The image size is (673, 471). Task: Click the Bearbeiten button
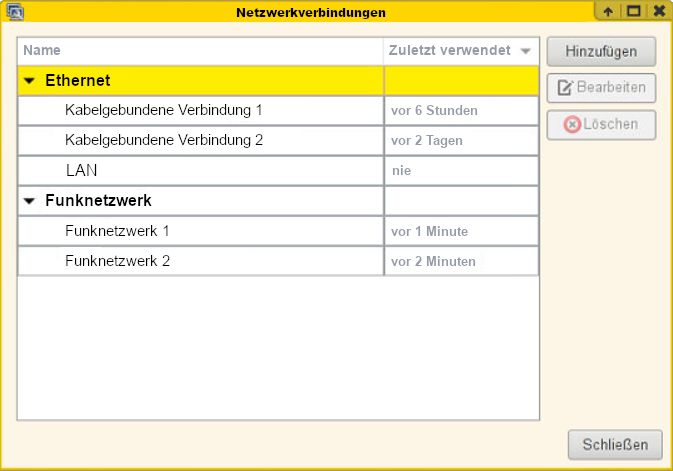(600, 88)
